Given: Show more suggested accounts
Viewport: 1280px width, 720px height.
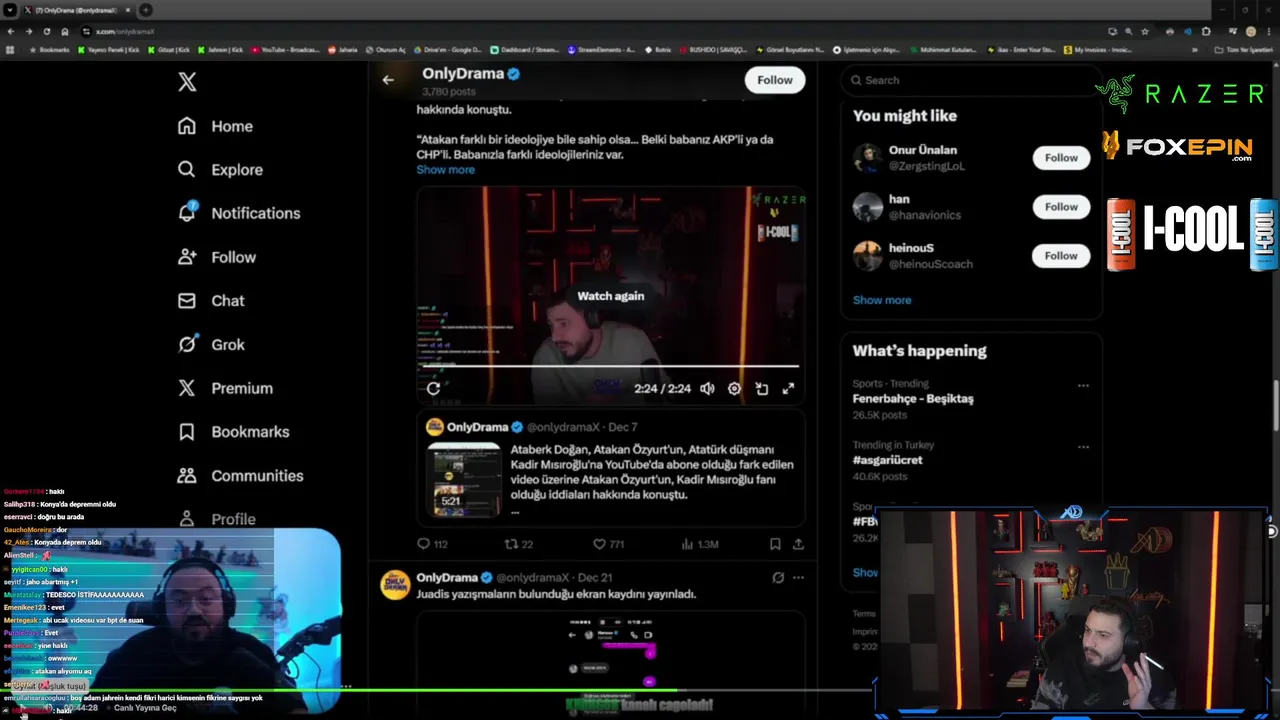Looking at the screenshot, I should click(882, 300).
